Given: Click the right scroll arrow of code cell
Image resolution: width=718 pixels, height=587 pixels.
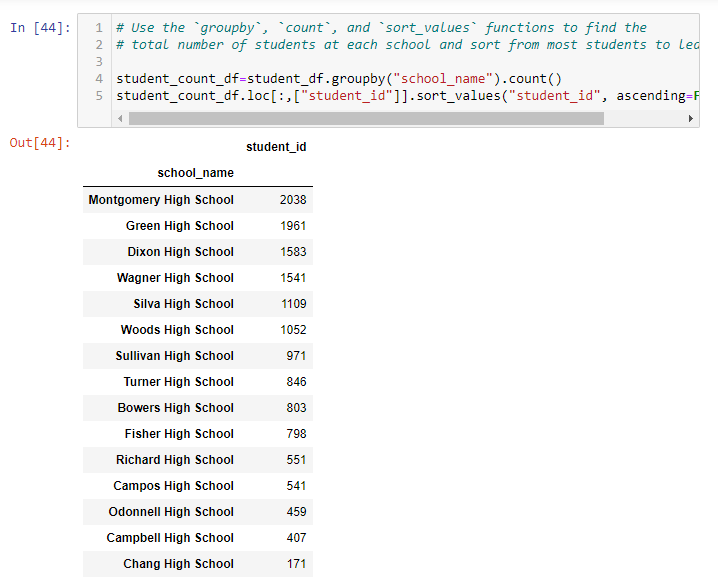Looking at the screenshot, I should (691, 119).
